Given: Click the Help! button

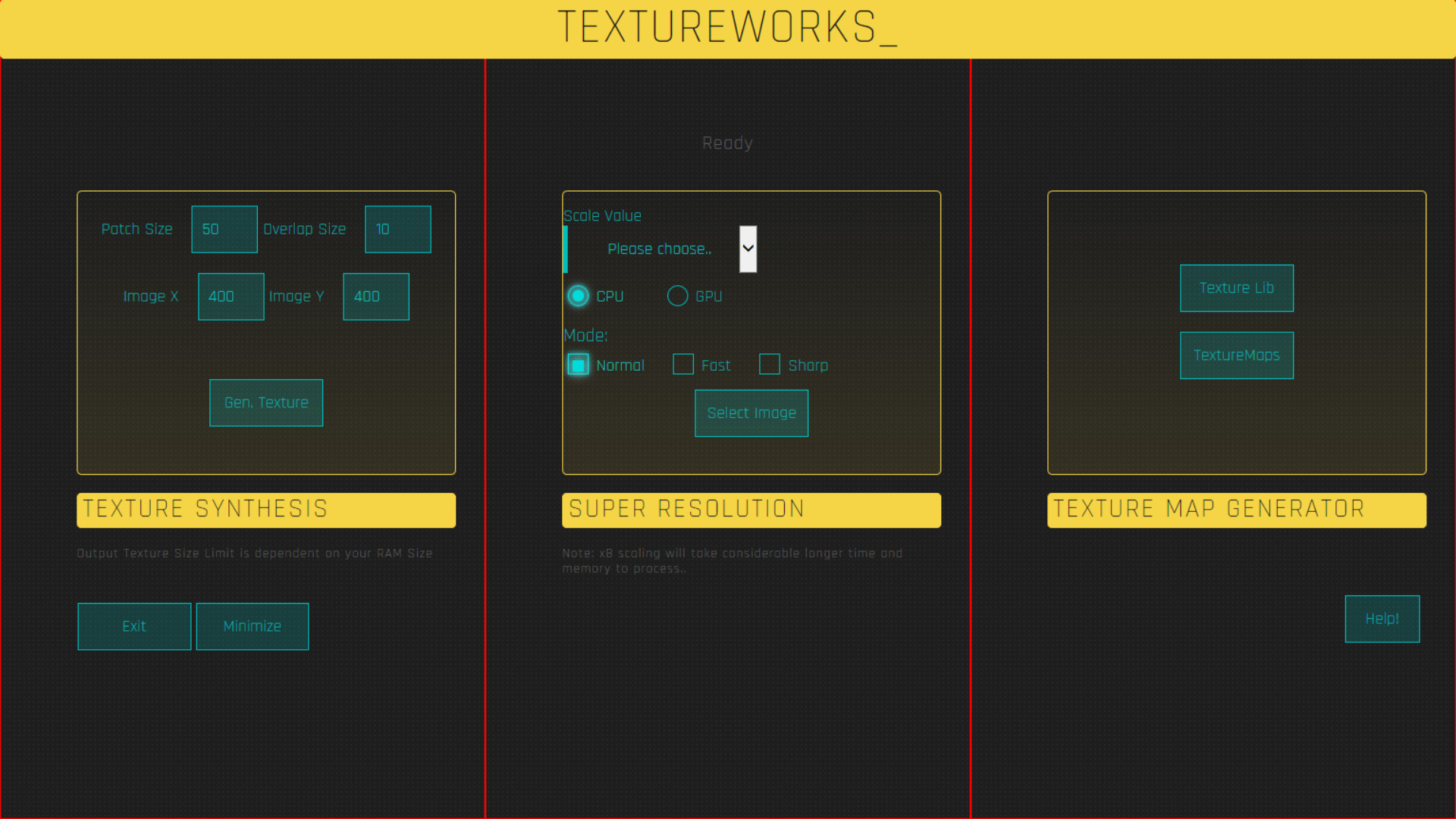Looking at the screenshot, I should (1382, 618).
